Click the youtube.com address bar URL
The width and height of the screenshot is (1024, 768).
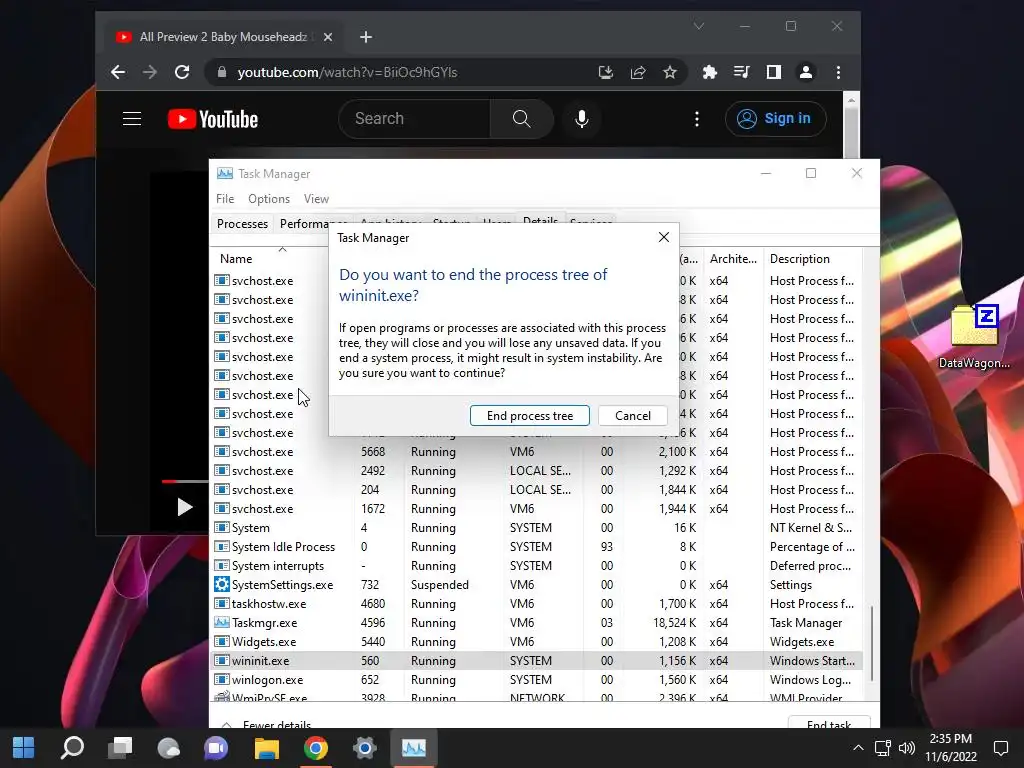point(347,72)
